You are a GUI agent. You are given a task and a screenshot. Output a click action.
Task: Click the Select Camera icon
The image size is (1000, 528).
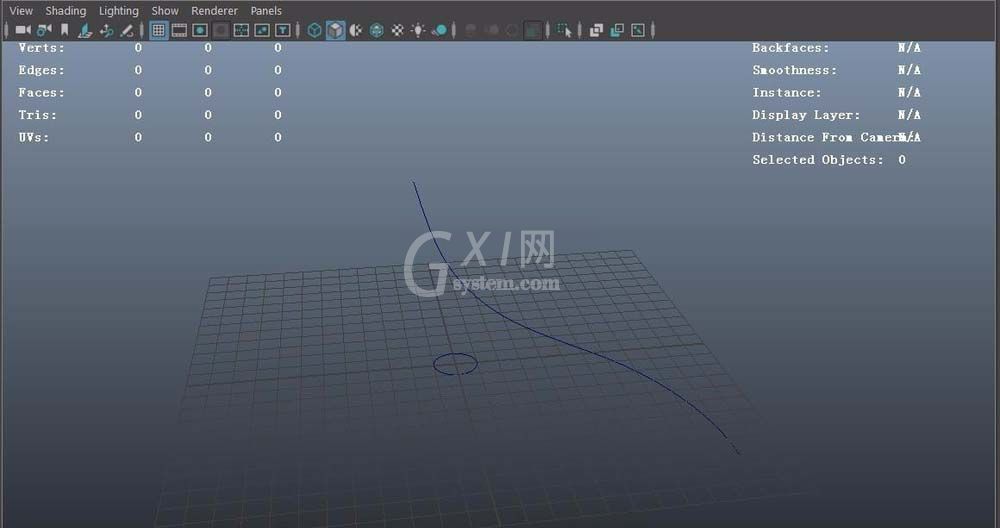[23, 30]
